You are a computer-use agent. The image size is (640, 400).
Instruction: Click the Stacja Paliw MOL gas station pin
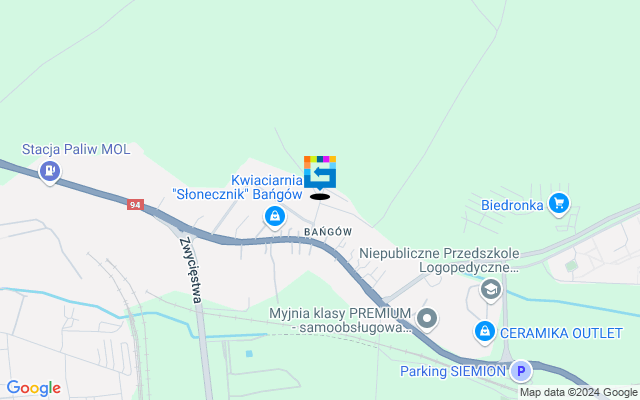tap(50, 171)
